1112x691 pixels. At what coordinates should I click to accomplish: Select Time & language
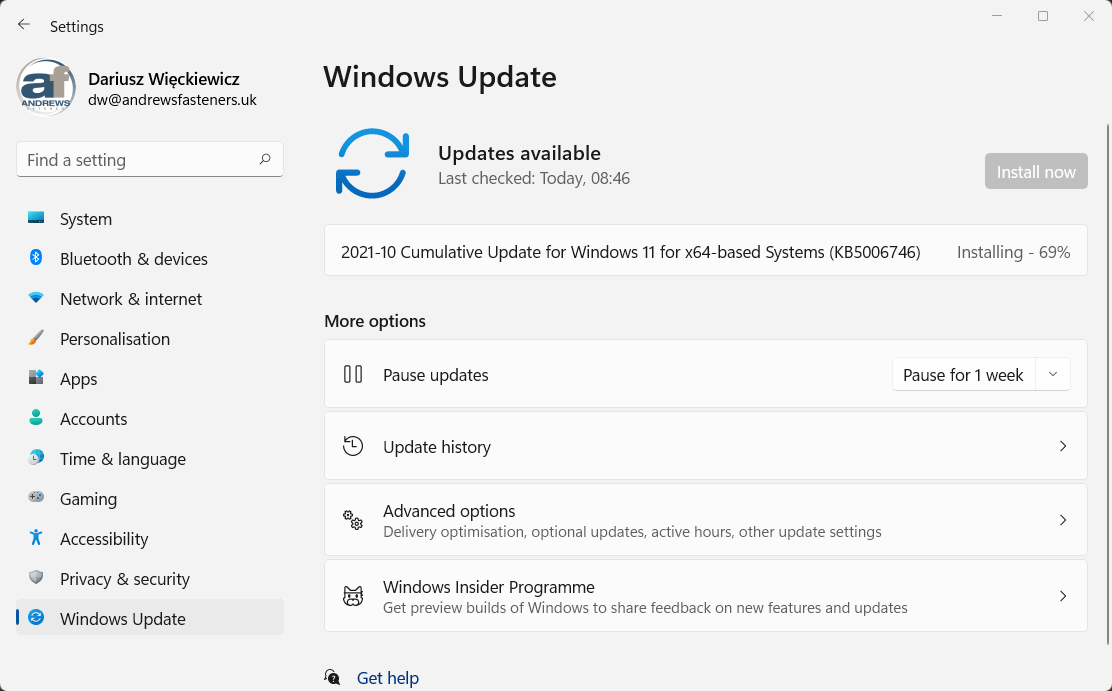[150, 459]
